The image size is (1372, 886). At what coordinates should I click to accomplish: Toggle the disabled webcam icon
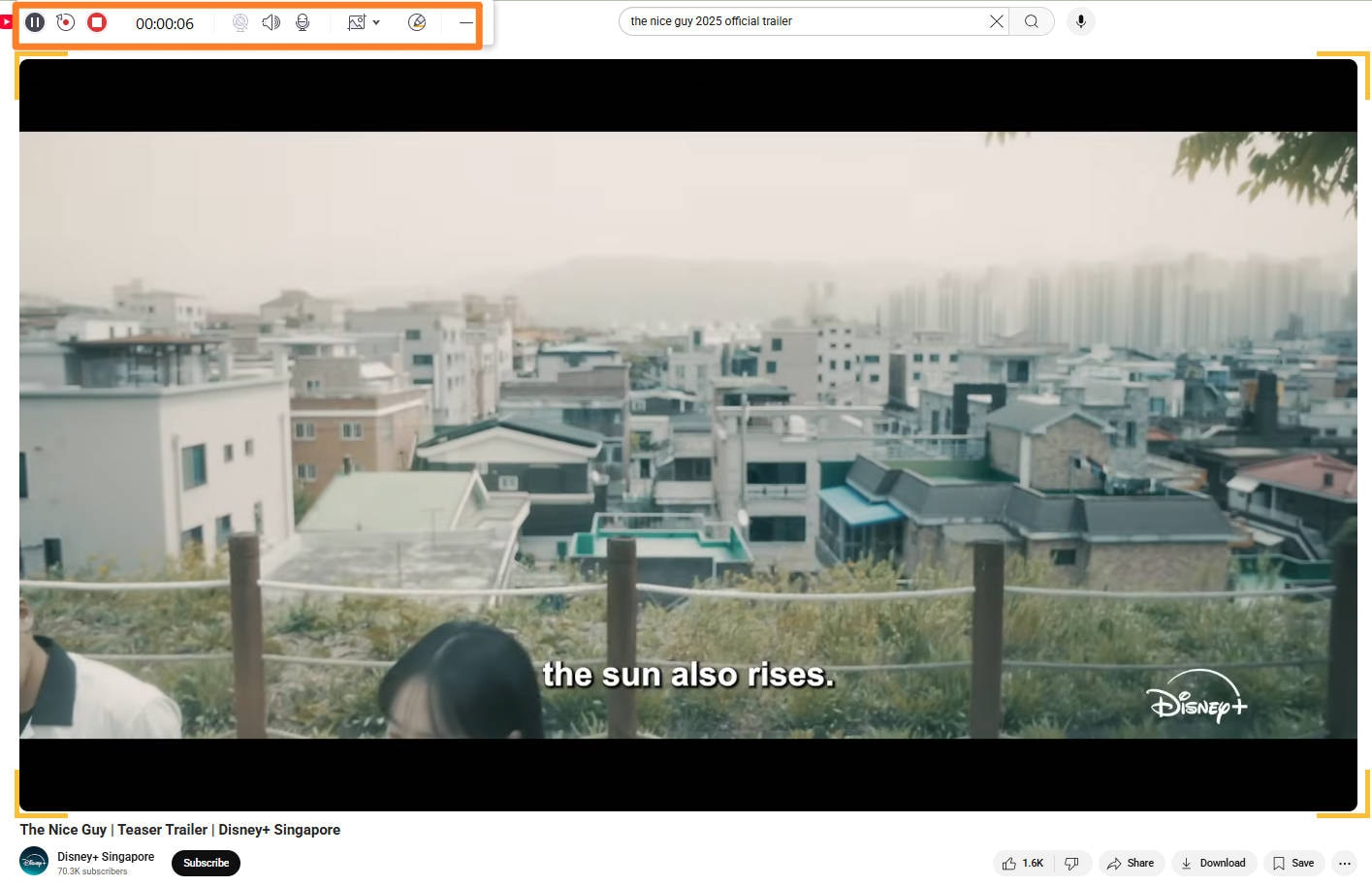click(240, 22)
